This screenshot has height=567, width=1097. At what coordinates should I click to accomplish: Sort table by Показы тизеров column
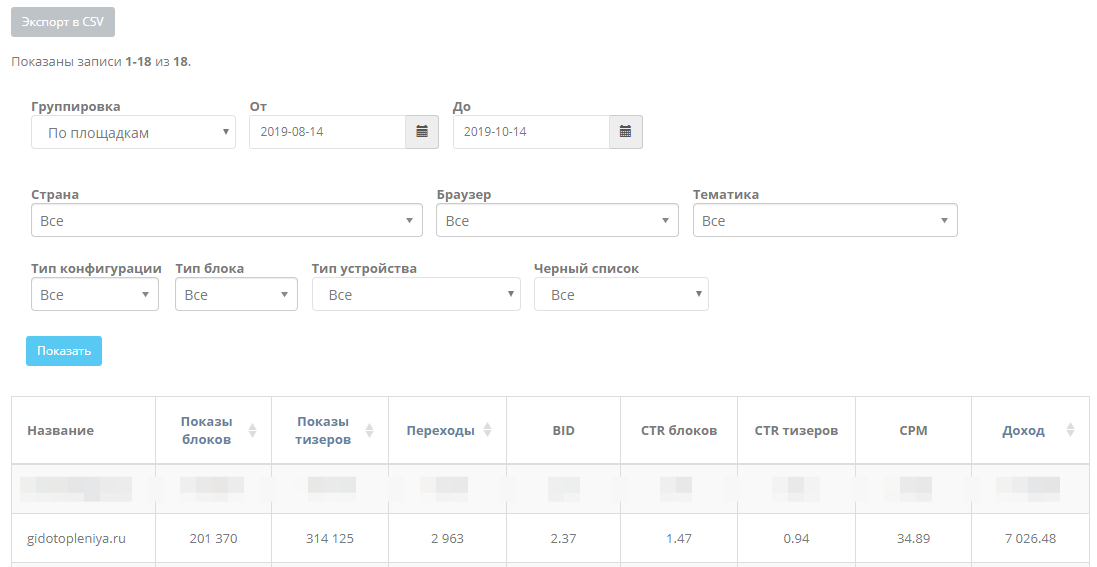tap(324, 430)
